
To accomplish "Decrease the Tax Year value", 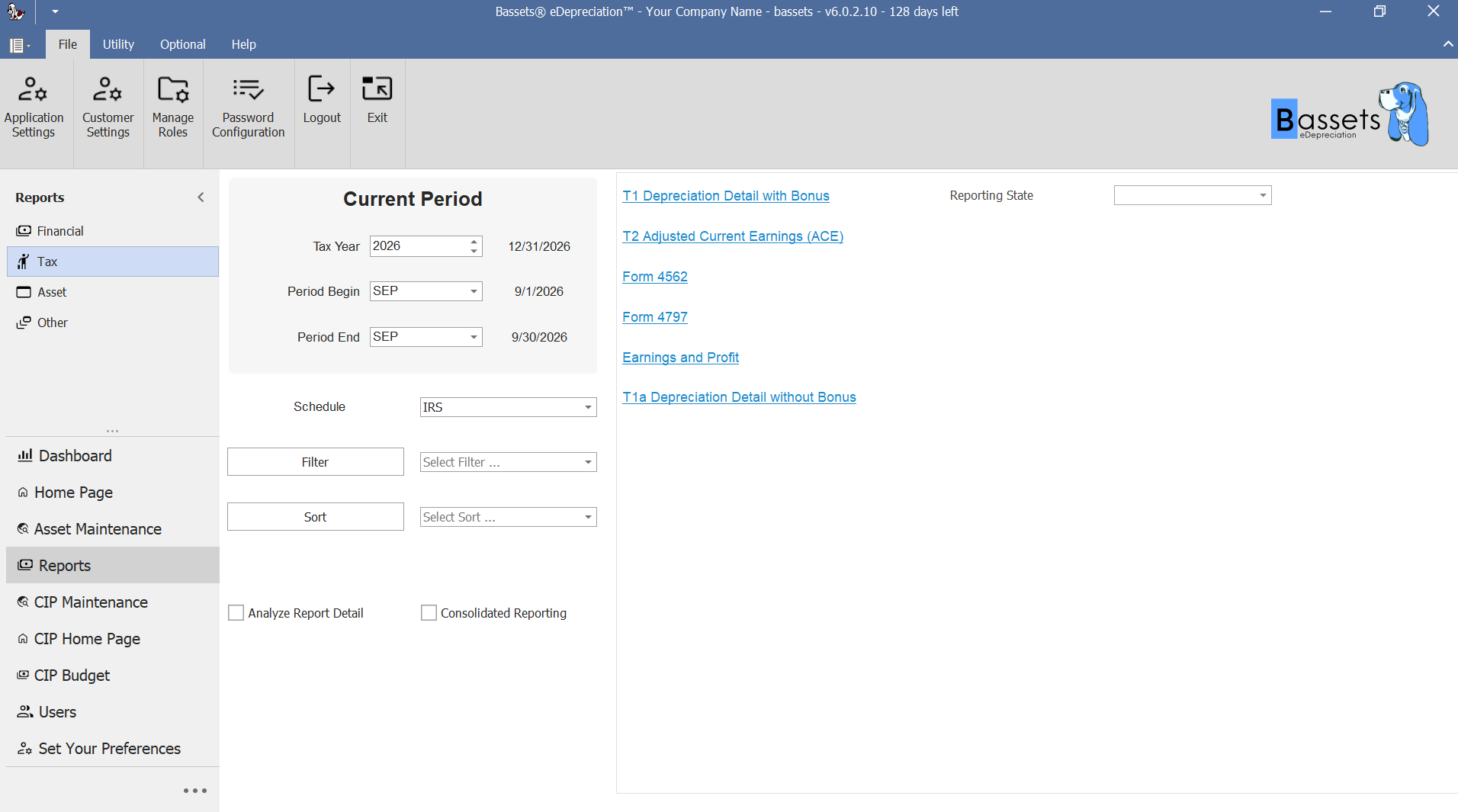I will coord(474,251).
